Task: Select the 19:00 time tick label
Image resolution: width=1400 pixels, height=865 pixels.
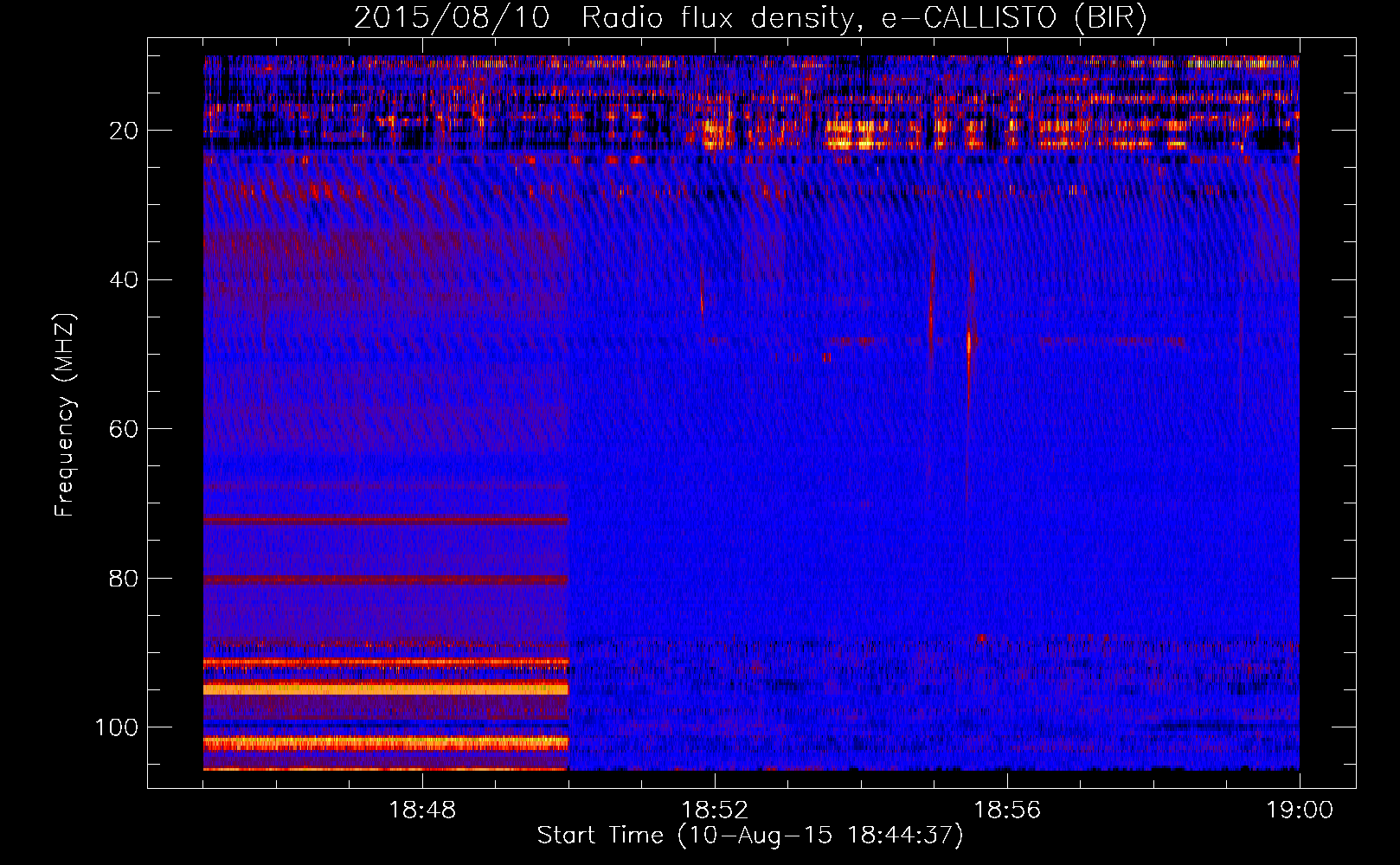Action: click(x=1299, y=811)
